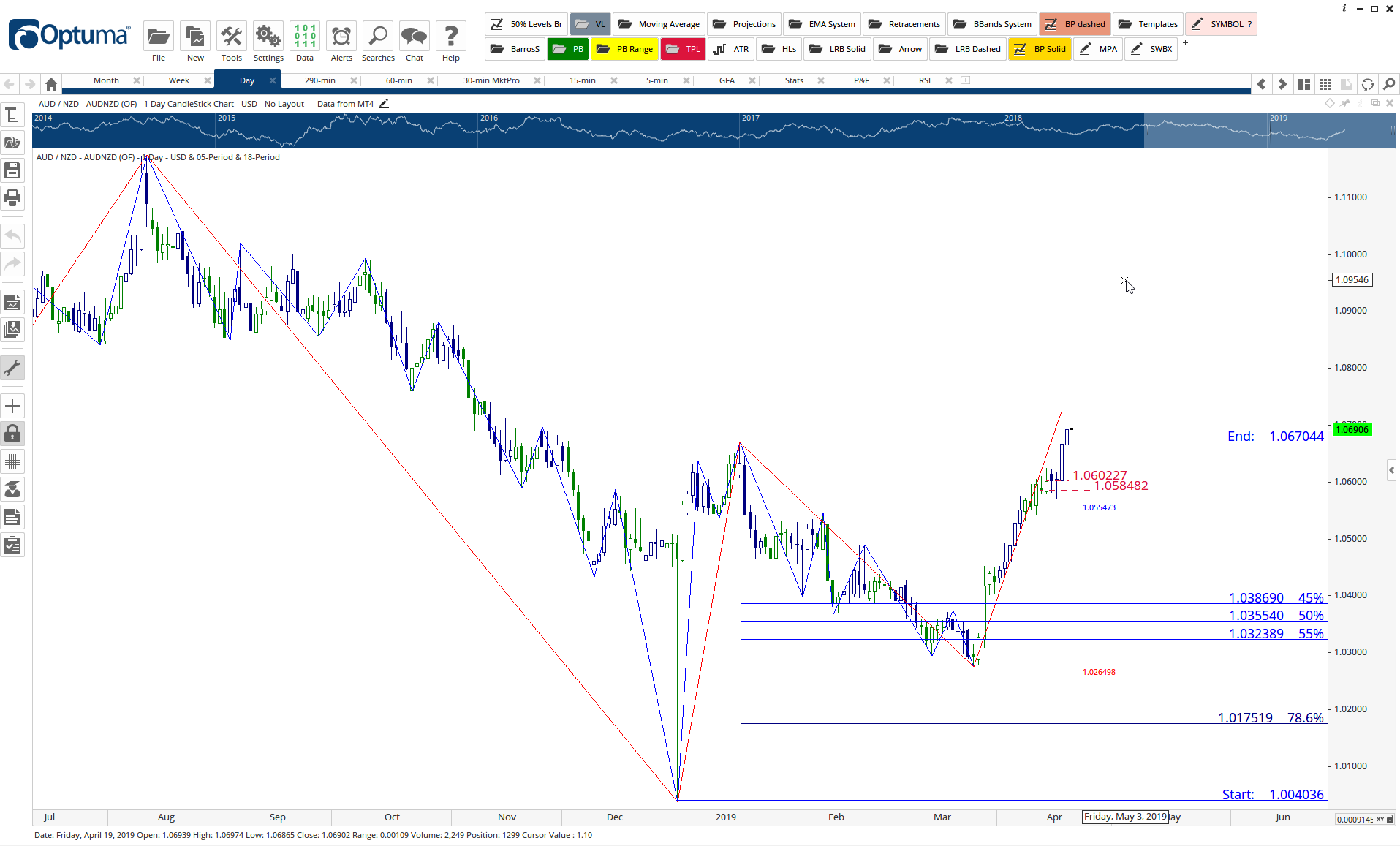Switch to the Week tab

(x=179, y=80)
